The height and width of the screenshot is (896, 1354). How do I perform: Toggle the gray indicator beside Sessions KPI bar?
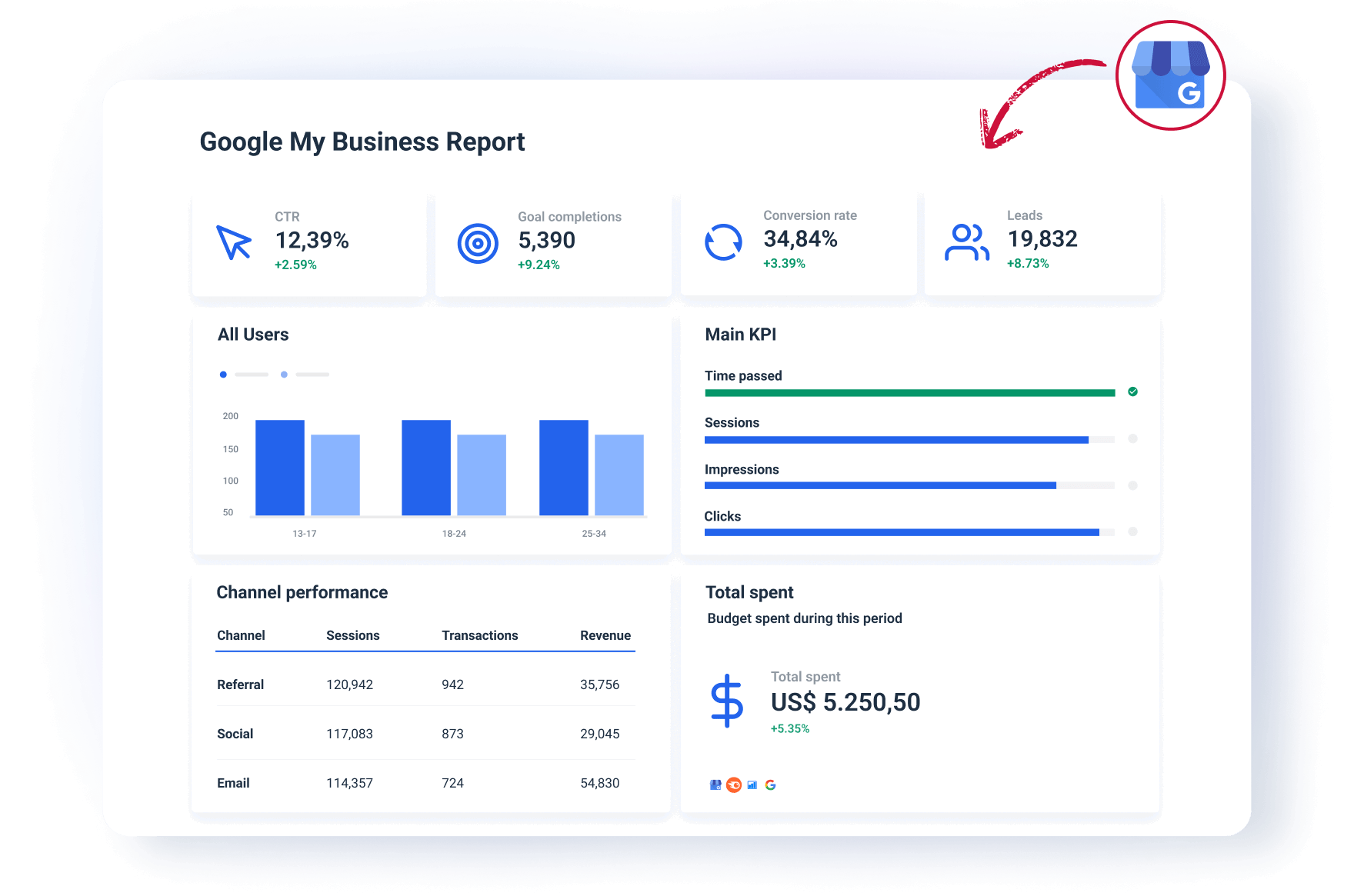click(1132, 439)
